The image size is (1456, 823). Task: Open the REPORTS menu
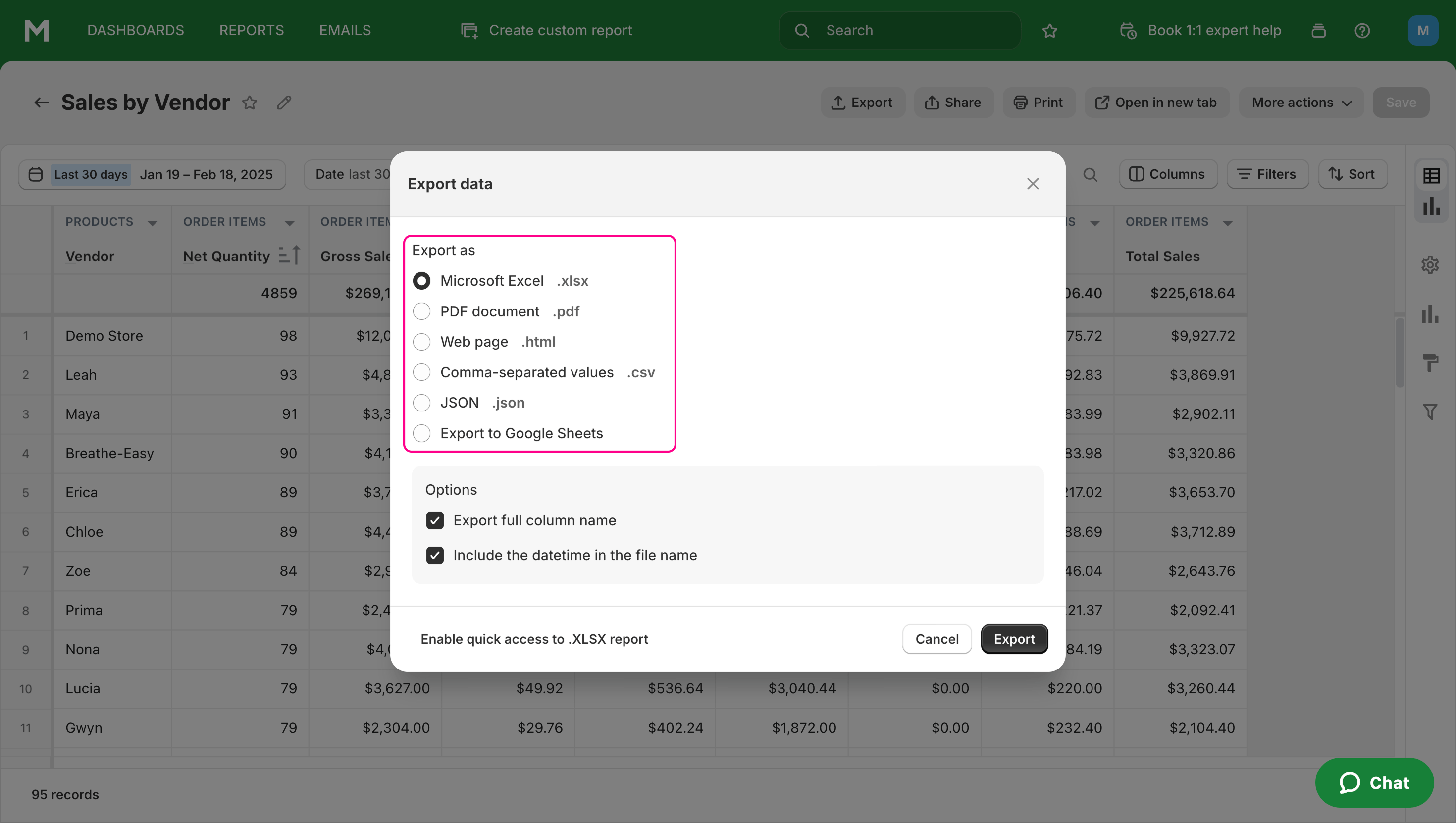point(251,30)
